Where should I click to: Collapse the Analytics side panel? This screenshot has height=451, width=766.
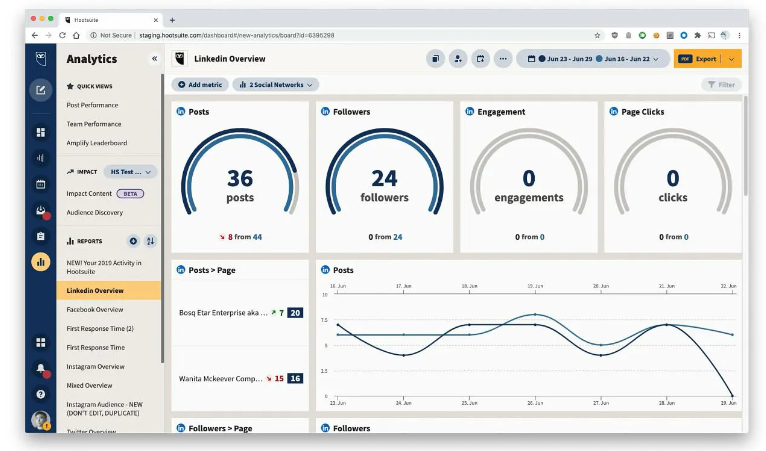154,59
